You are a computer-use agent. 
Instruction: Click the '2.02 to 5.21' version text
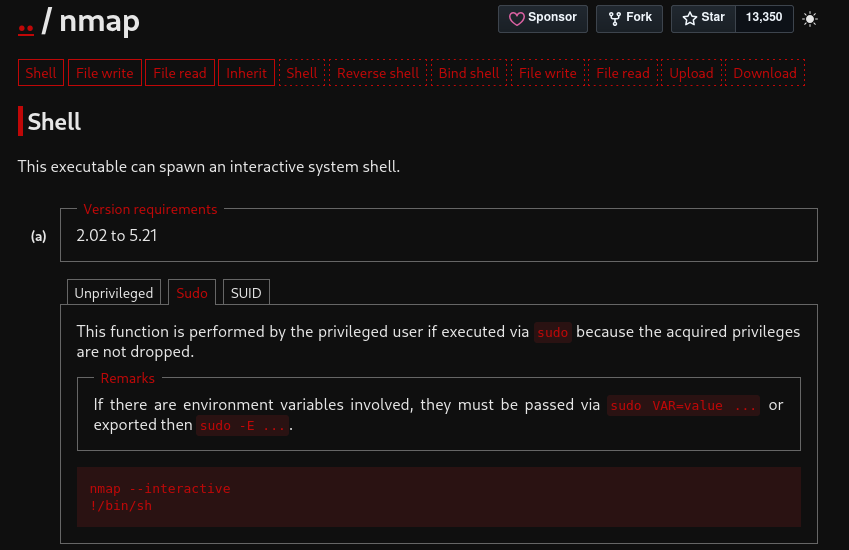tap(116, 235)
